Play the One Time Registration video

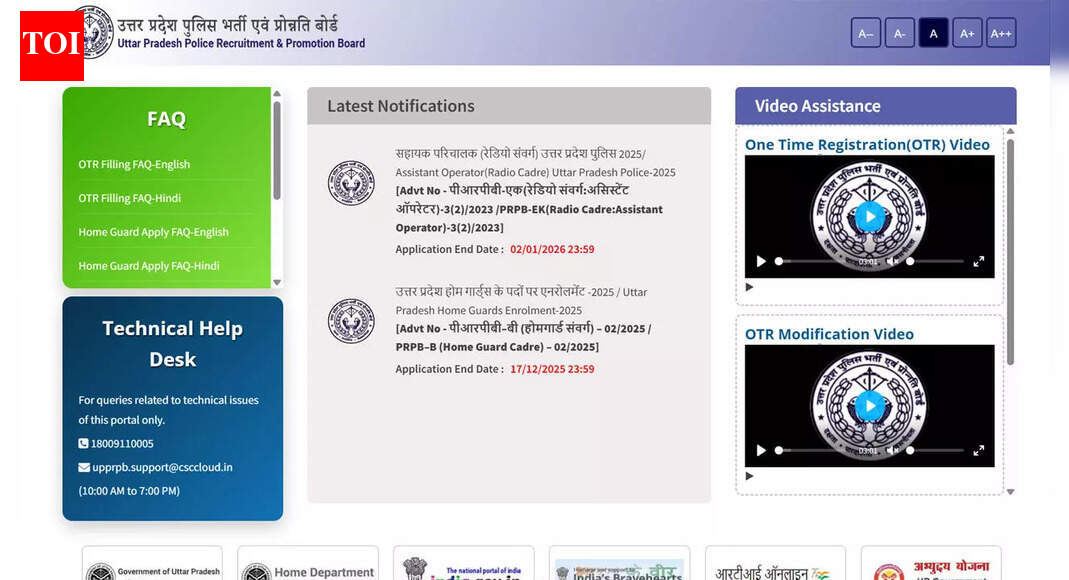(869, 215)
